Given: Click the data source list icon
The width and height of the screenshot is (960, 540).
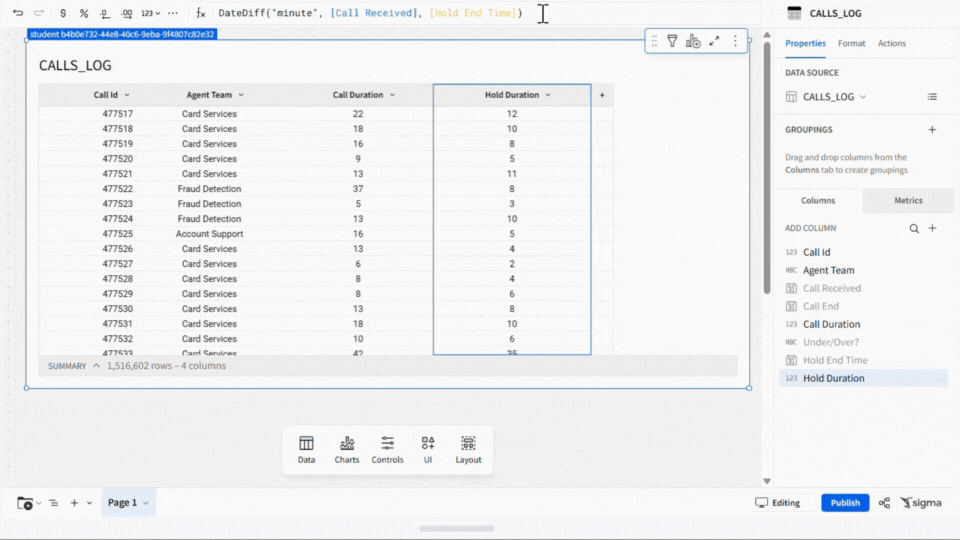Looking at the screenshot, I should [932, 97].
